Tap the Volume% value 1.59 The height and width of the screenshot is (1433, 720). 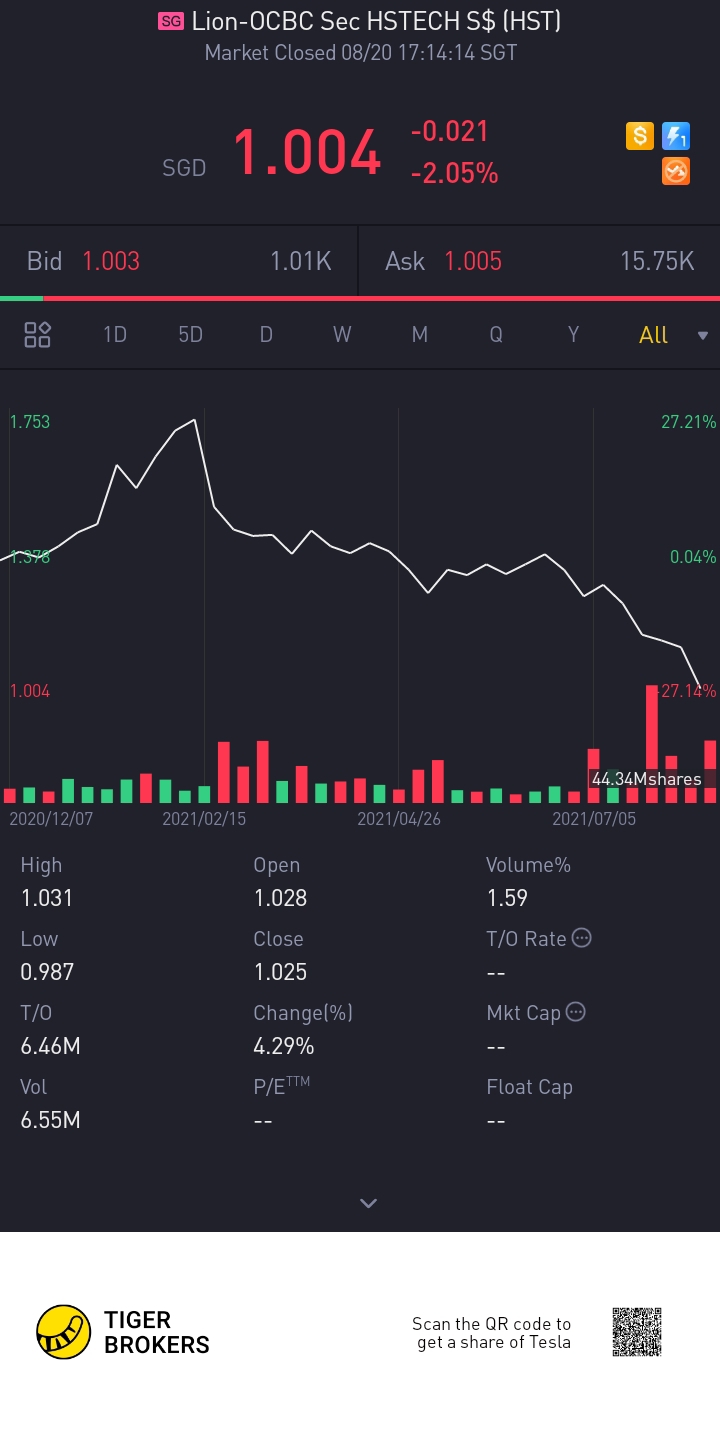(x=507, y=898)
